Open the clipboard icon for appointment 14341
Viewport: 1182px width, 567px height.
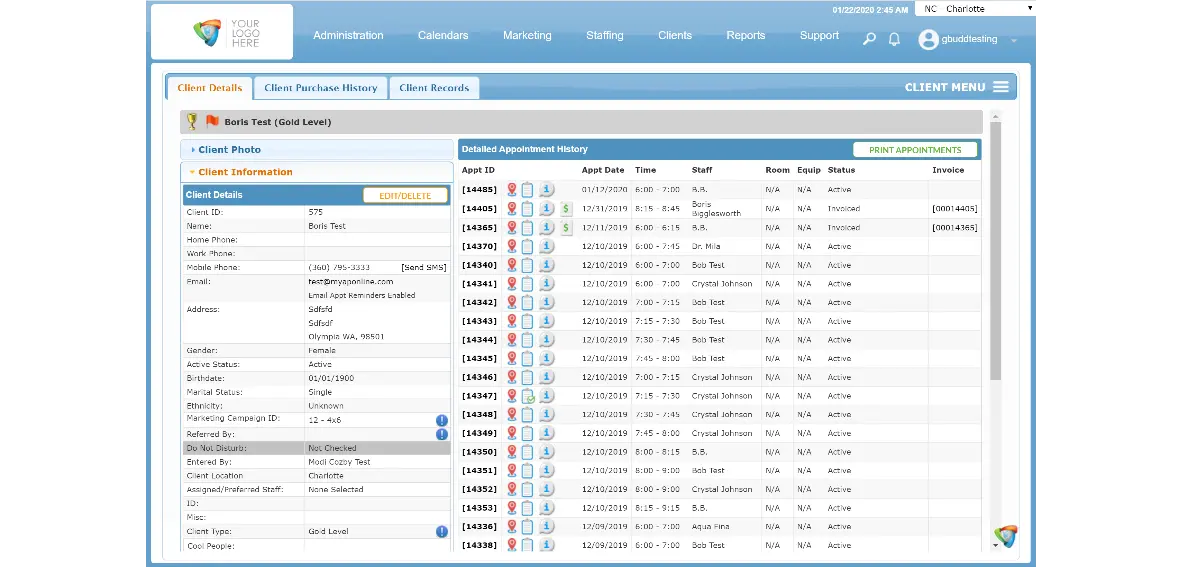point(528,284)
